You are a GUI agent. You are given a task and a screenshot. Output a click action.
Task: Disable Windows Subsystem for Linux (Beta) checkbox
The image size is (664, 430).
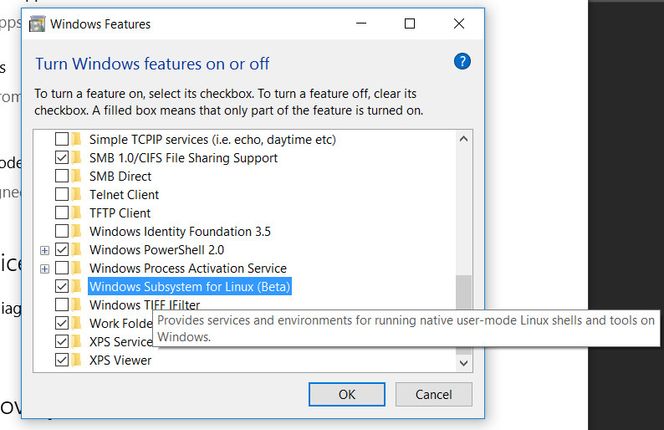(x=62, y=286)
